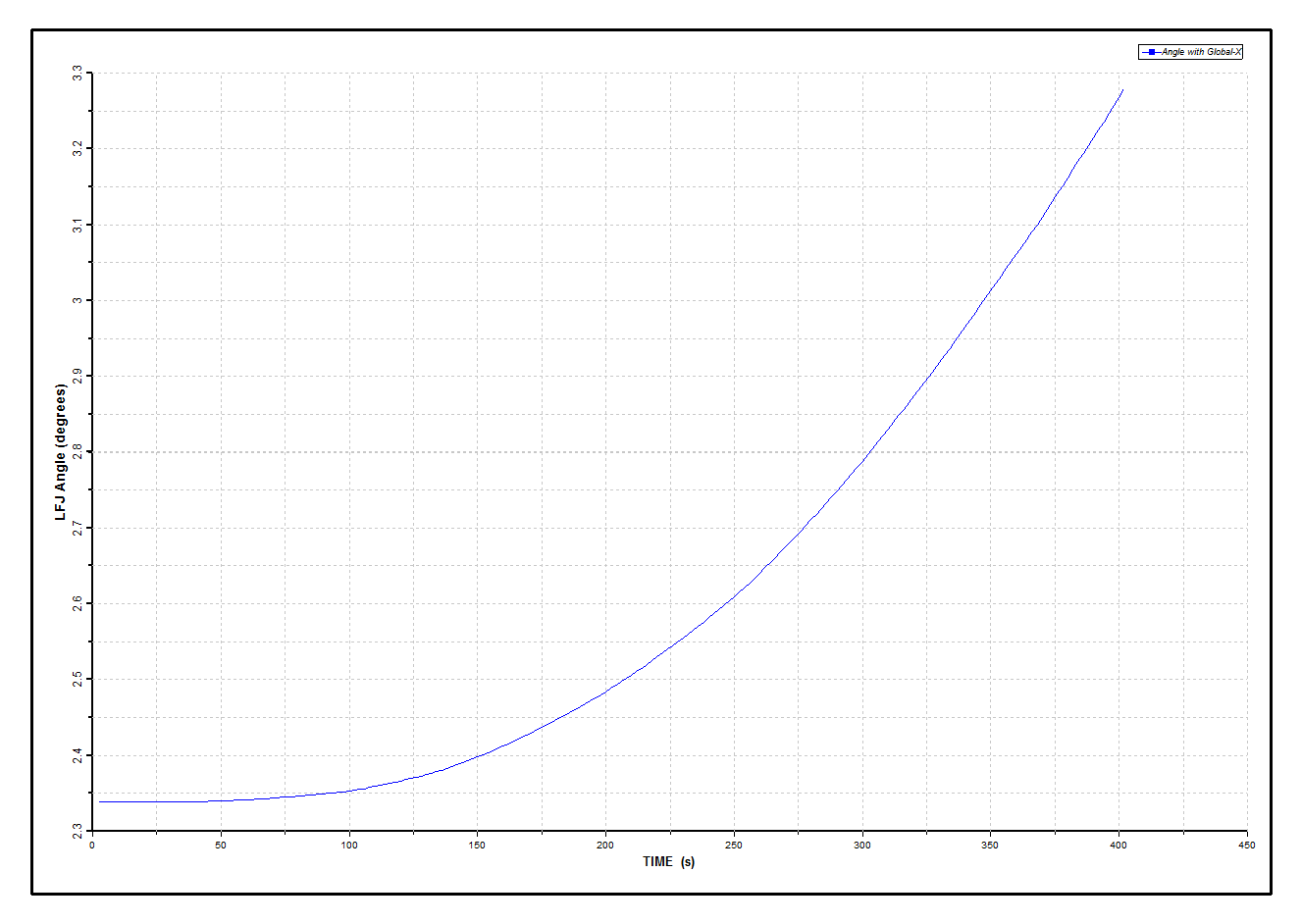The image size is (1301, 924).
Task: Click the y-axis tick label 2.7
Action: point(77,528)
